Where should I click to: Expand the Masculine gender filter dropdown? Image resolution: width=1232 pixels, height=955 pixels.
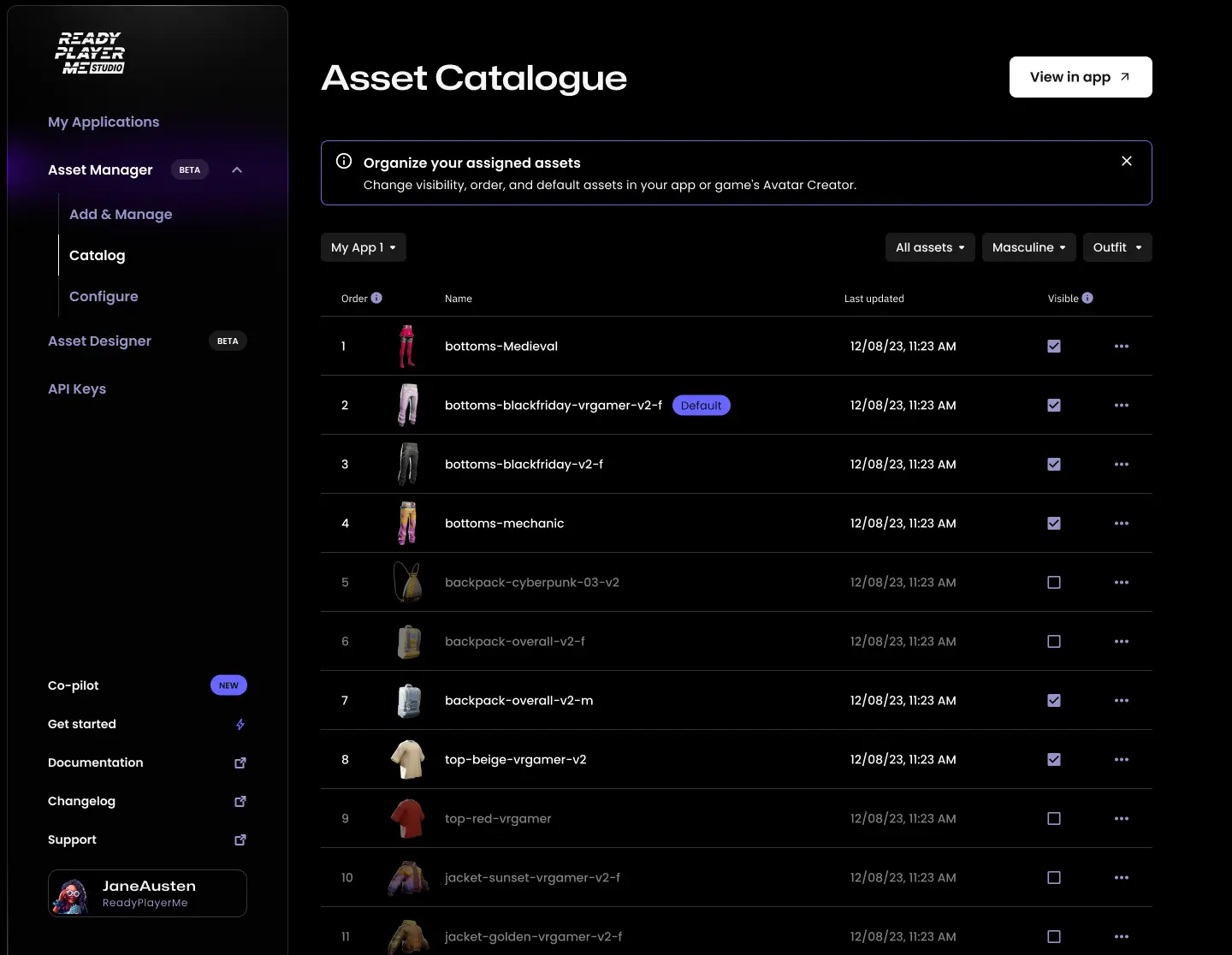(1028, 247)
